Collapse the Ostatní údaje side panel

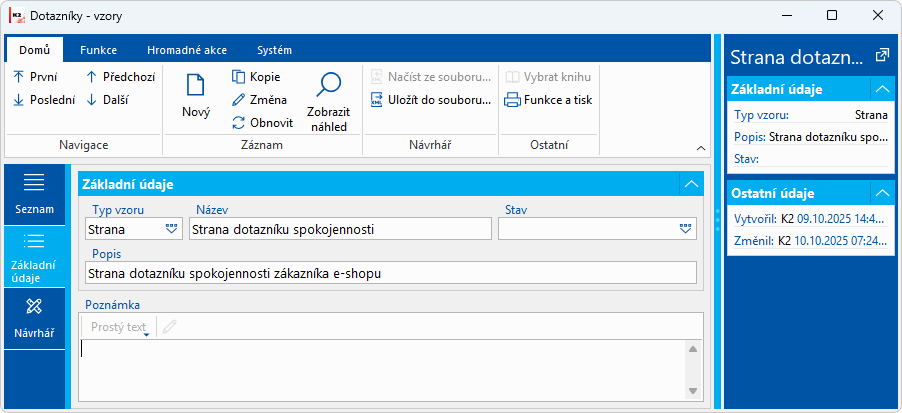(881, 193)
